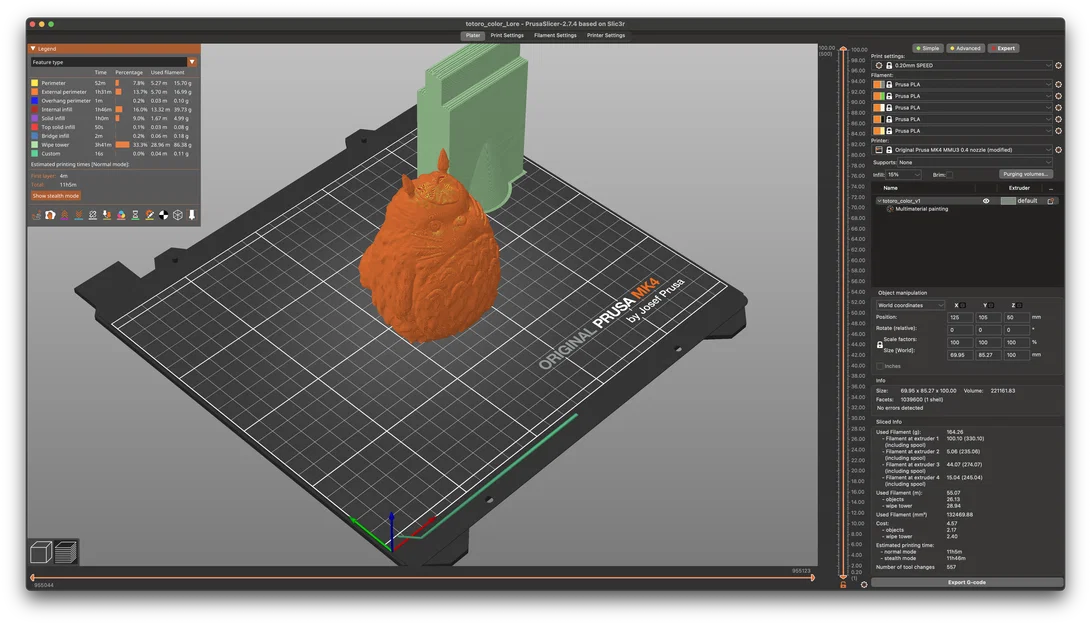This screenshot has height=625, width=1091.
Task: Click lock icon on 0.20mm SPEED preset
Action: pyautogui.click(x=889, y=65)
